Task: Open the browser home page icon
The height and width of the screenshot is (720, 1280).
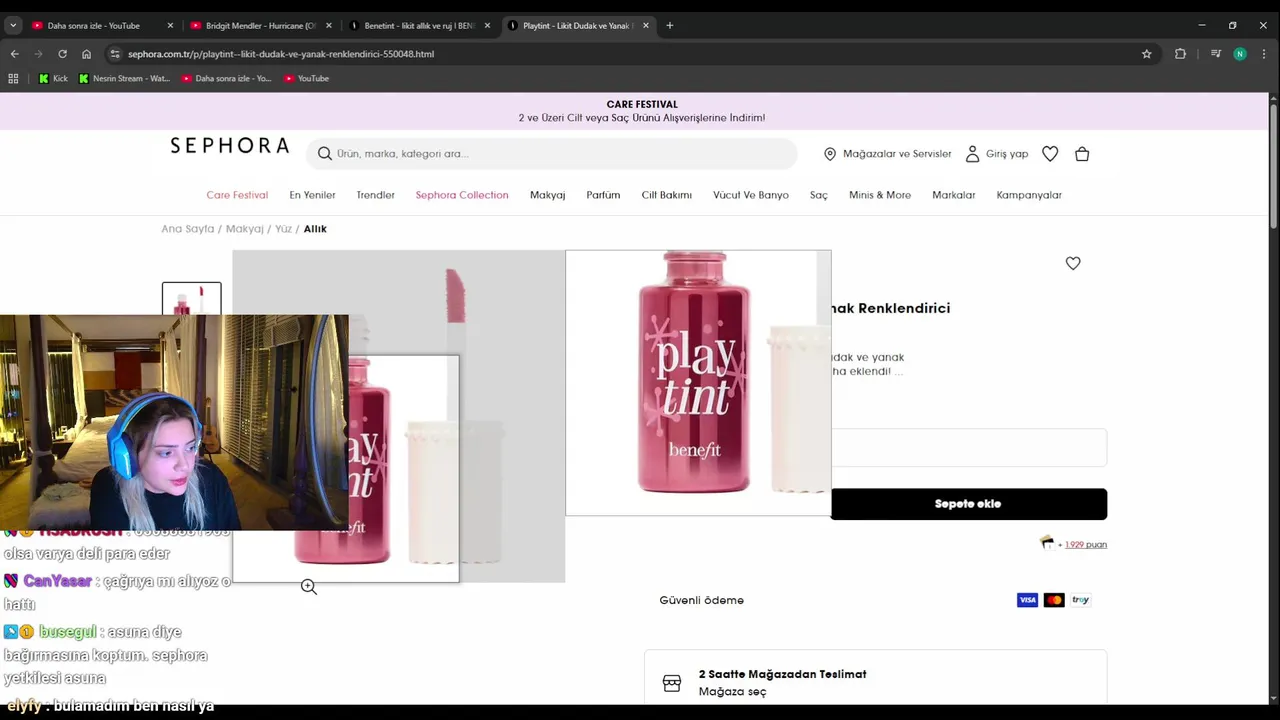Action: 86,54
